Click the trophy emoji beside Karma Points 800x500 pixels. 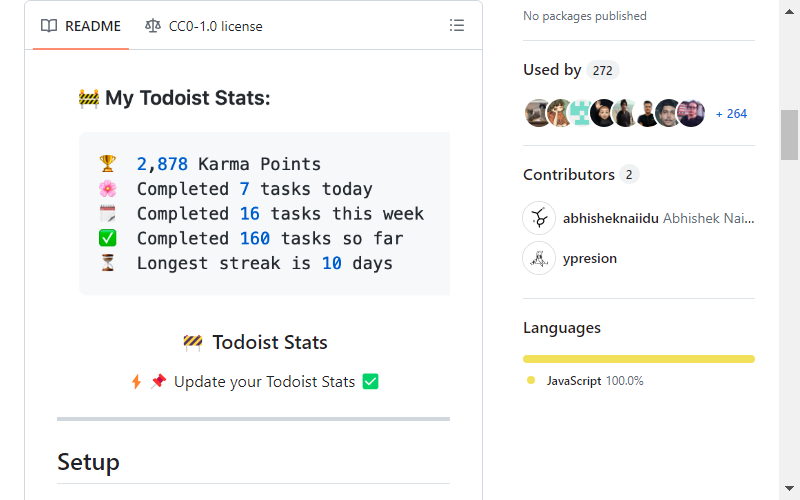(108, 164)
